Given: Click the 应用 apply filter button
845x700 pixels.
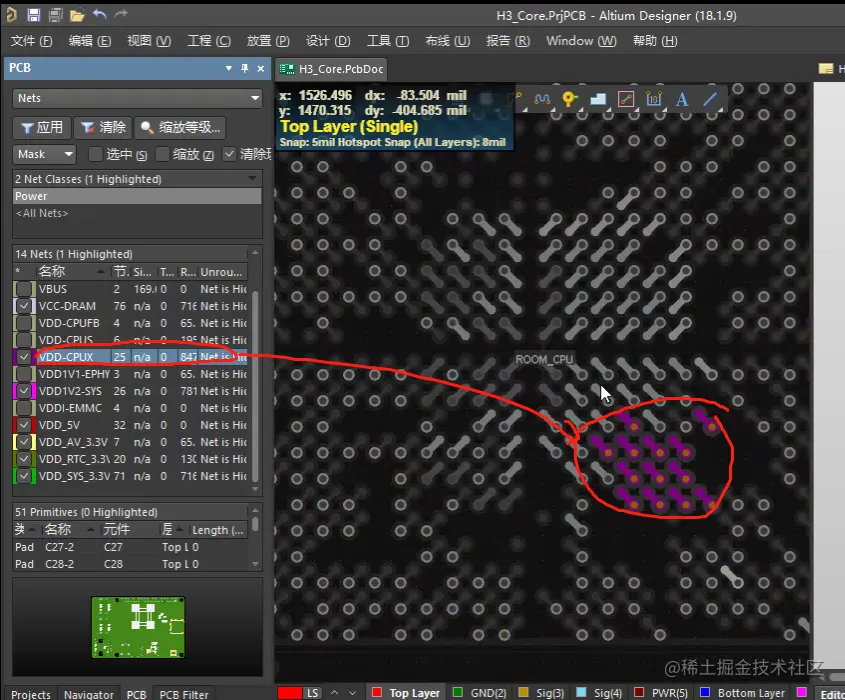Looking at the screenshot, I should [42, 127].
